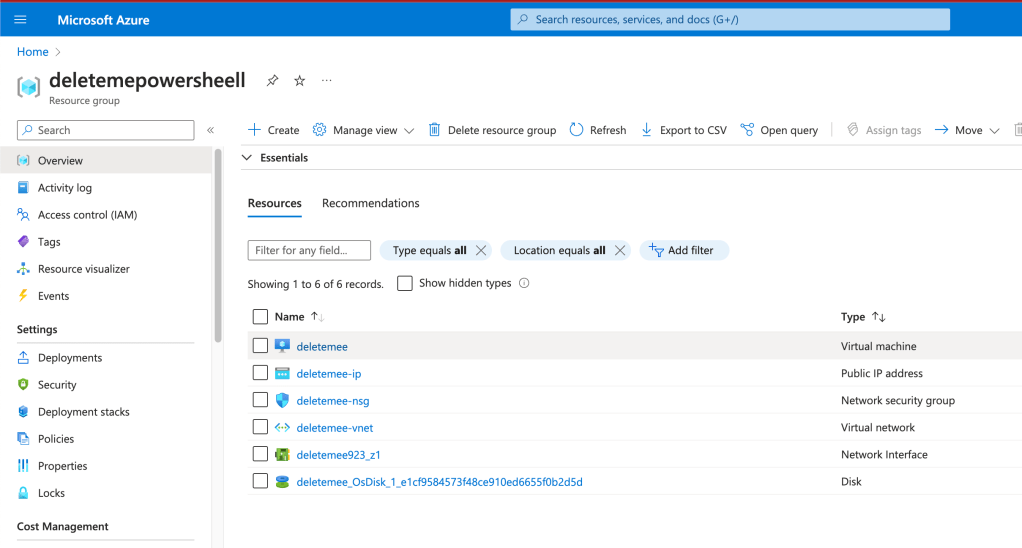Click Delete resource group
This screenshot has height=548, width=1022.
point(492,130)
